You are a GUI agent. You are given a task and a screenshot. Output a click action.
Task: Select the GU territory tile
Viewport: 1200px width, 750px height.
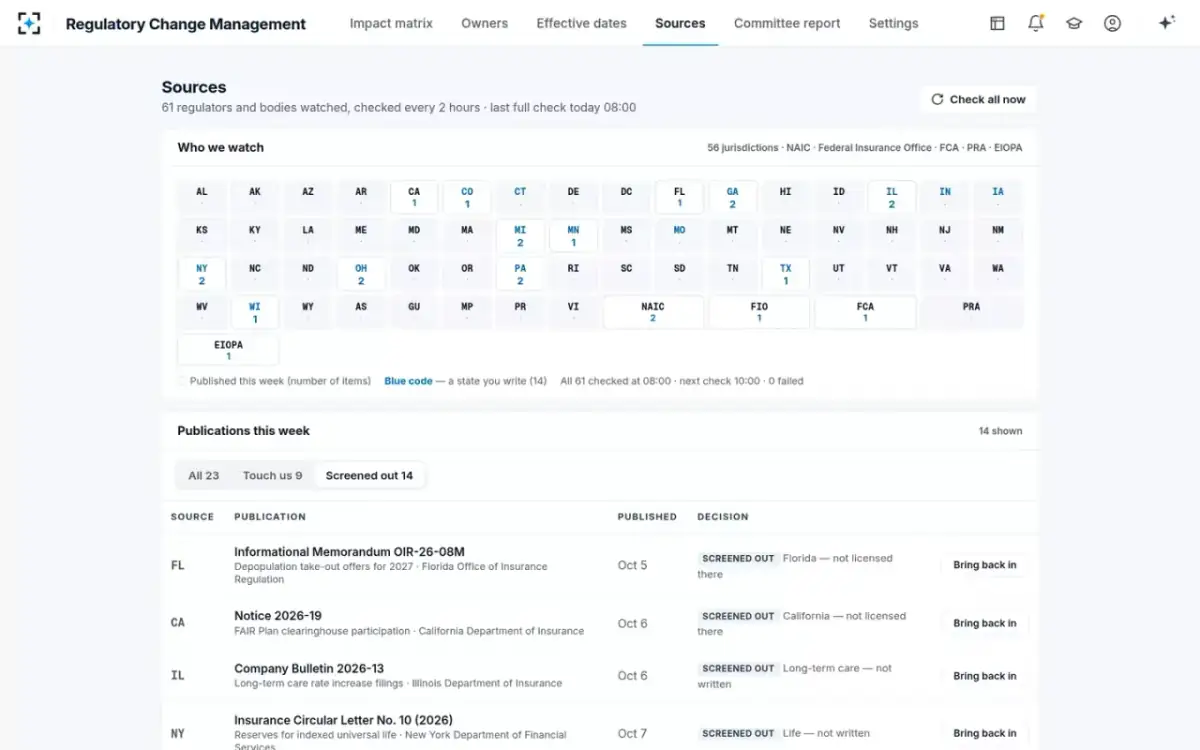[414, 312]
